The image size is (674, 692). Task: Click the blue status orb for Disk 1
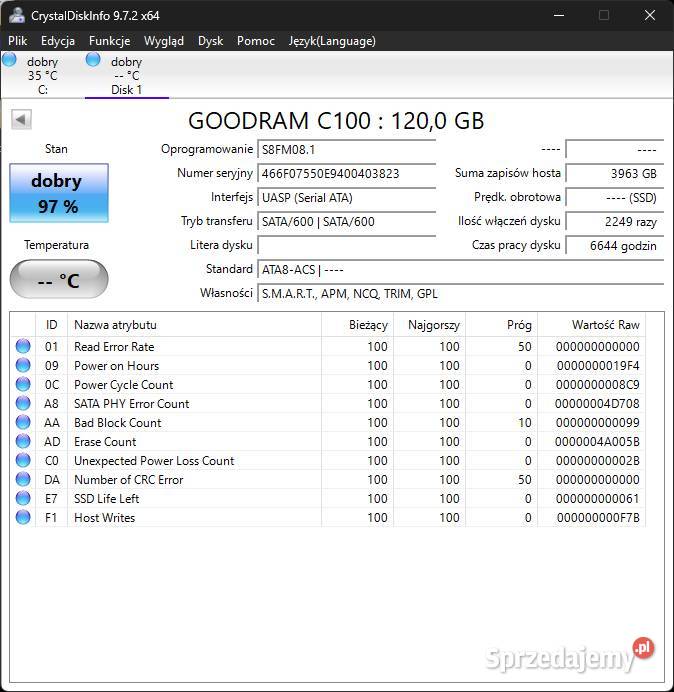tap(93, 60)
